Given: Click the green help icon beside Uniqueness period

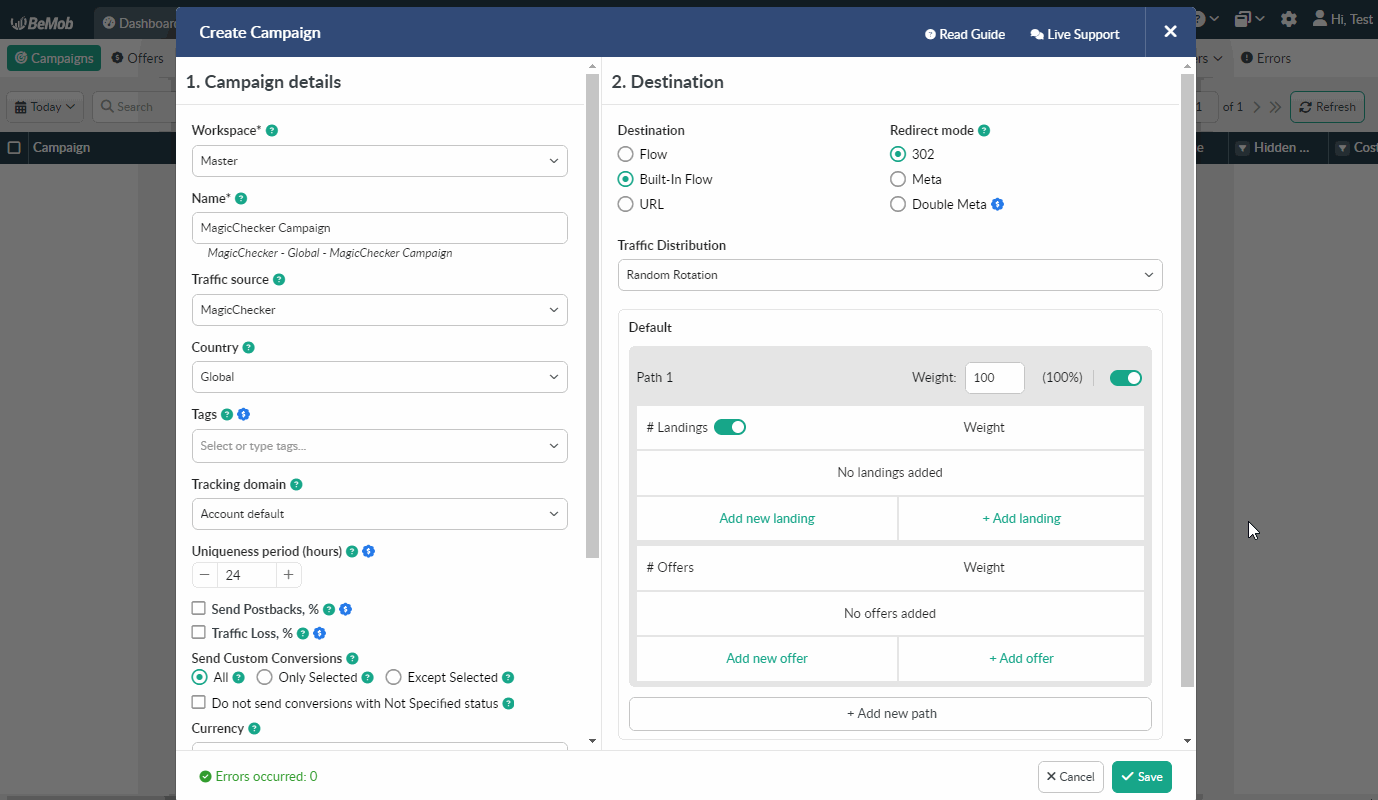Looking at the screenshot, I should [352, 551].
